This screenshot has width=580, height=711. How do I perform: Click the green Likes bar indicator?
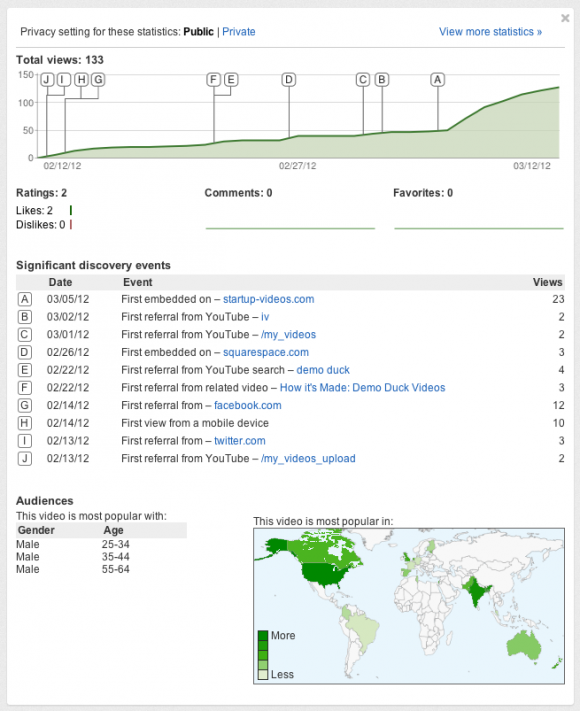(71, 210)
